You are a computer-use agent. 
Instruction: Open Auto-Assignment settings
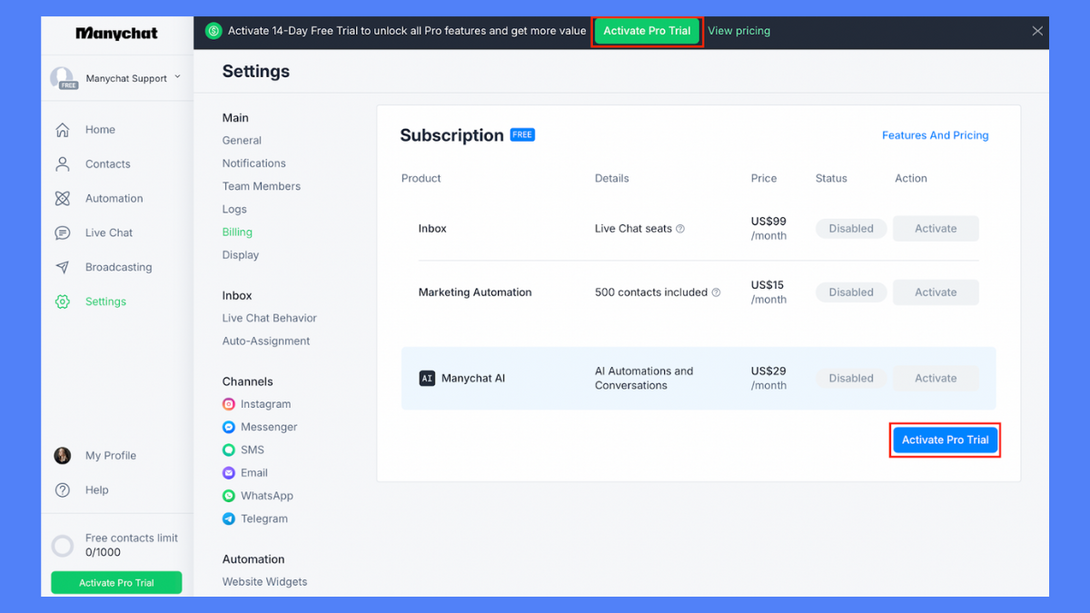click(266, 341)
